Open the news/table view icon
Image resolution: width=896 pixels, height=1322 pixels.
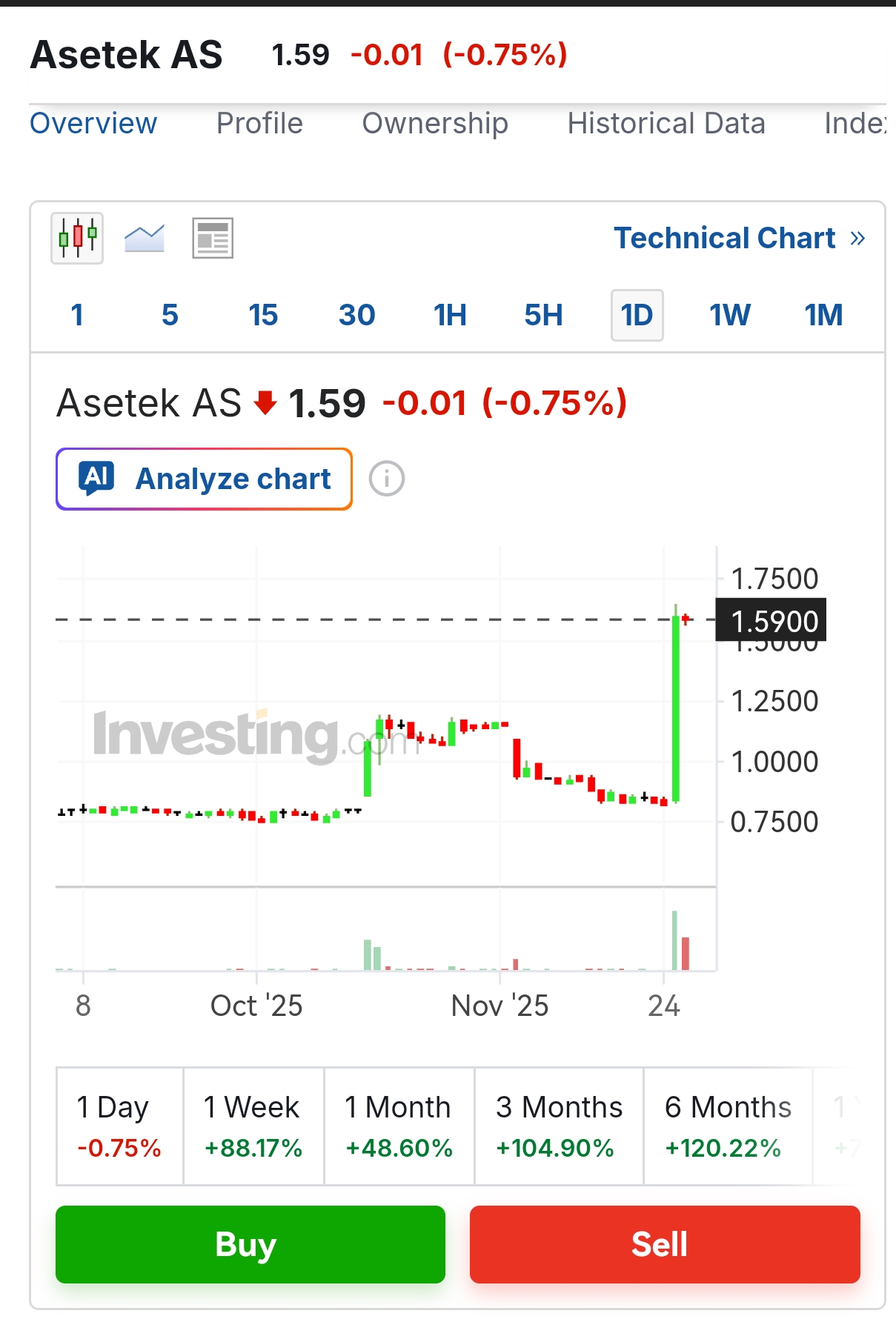[213, 239]
